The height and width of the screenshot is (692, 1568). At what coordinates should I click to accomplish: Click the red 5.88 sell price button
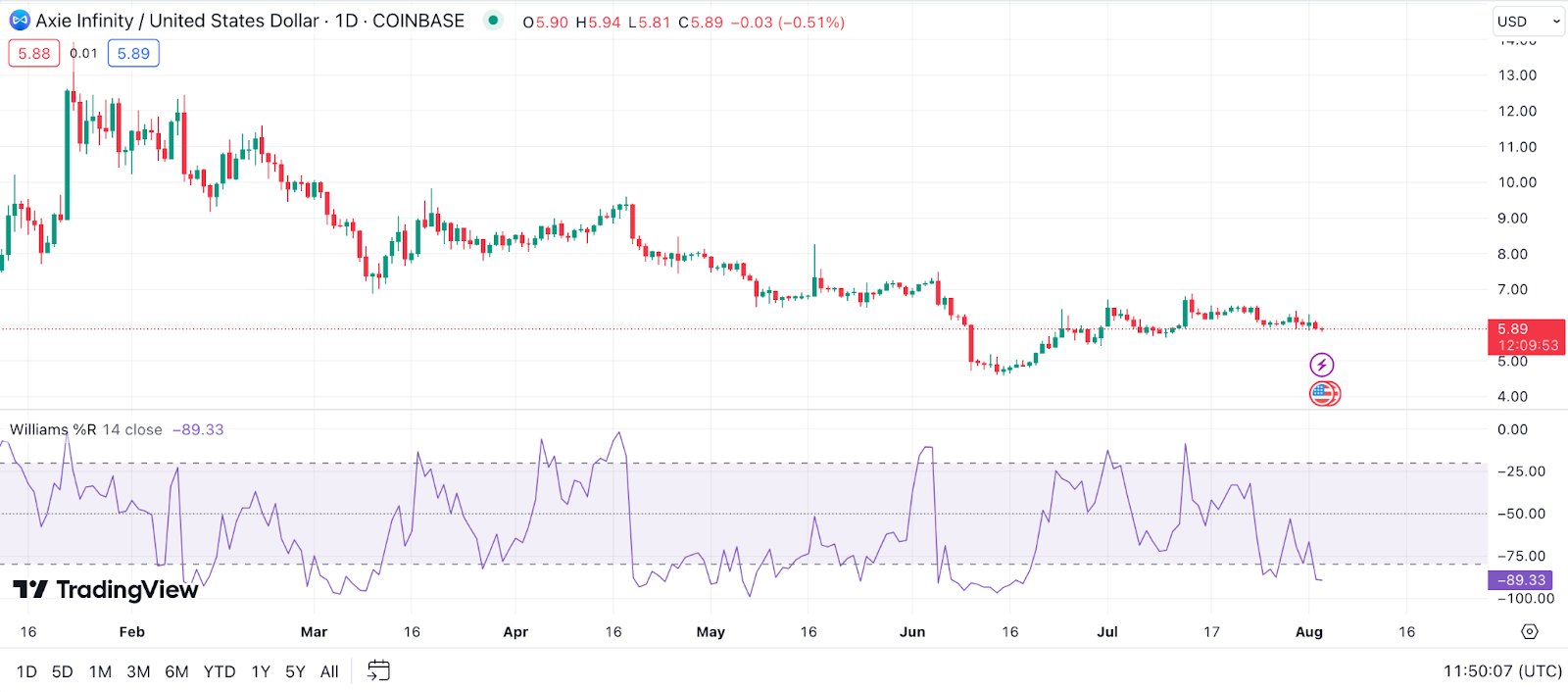coord(34,54)
